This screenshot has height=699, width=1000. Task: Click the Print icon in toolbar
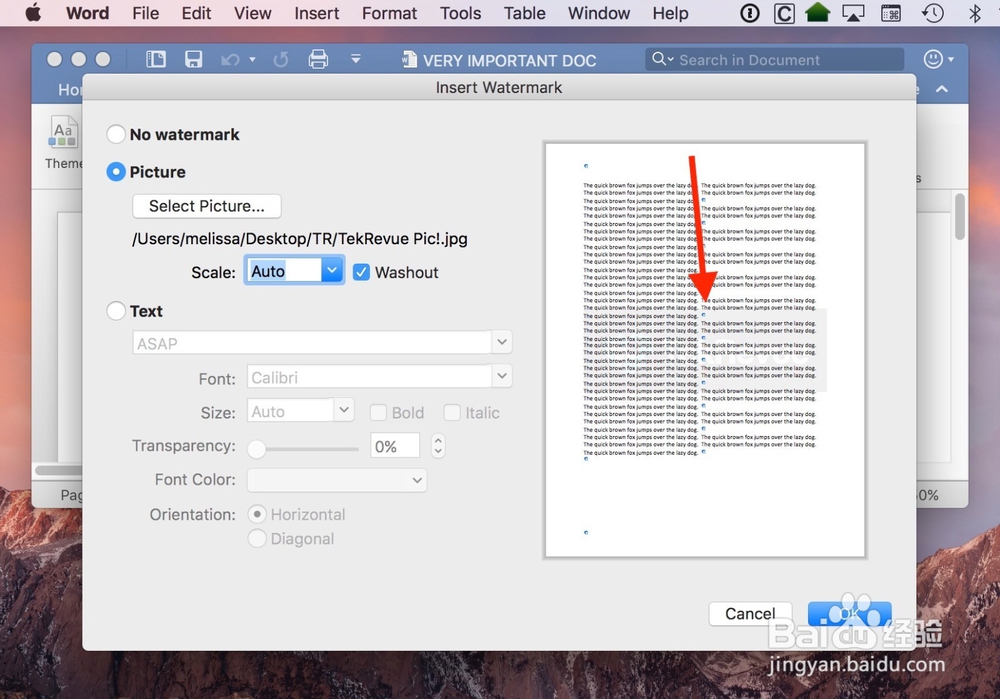(318, 59)
